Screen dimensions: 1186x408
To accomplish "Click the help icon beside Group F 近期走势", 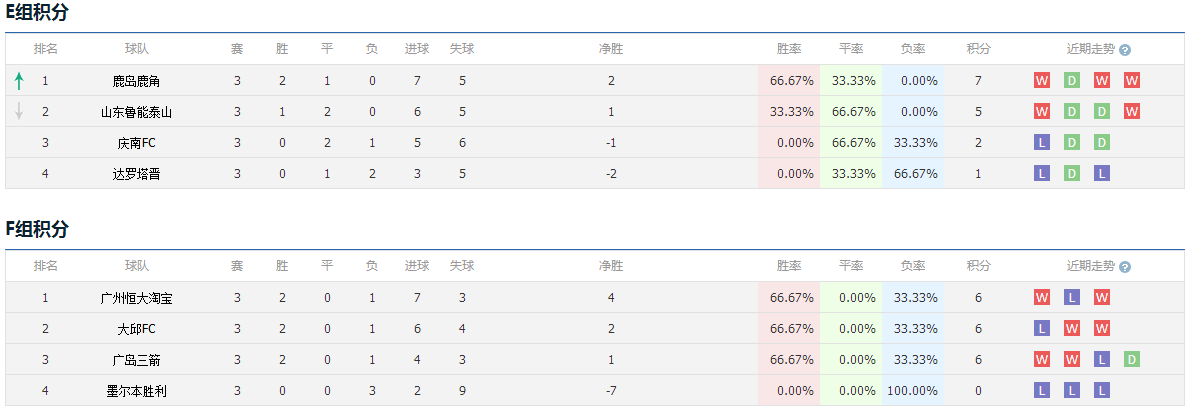I will [1125, 267].
